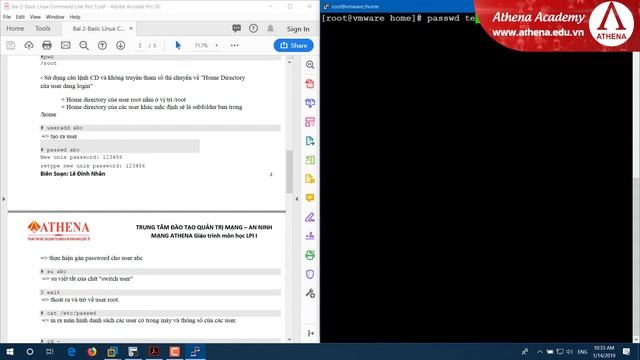
Task: Open the File menu
Action: coord(7,17)
